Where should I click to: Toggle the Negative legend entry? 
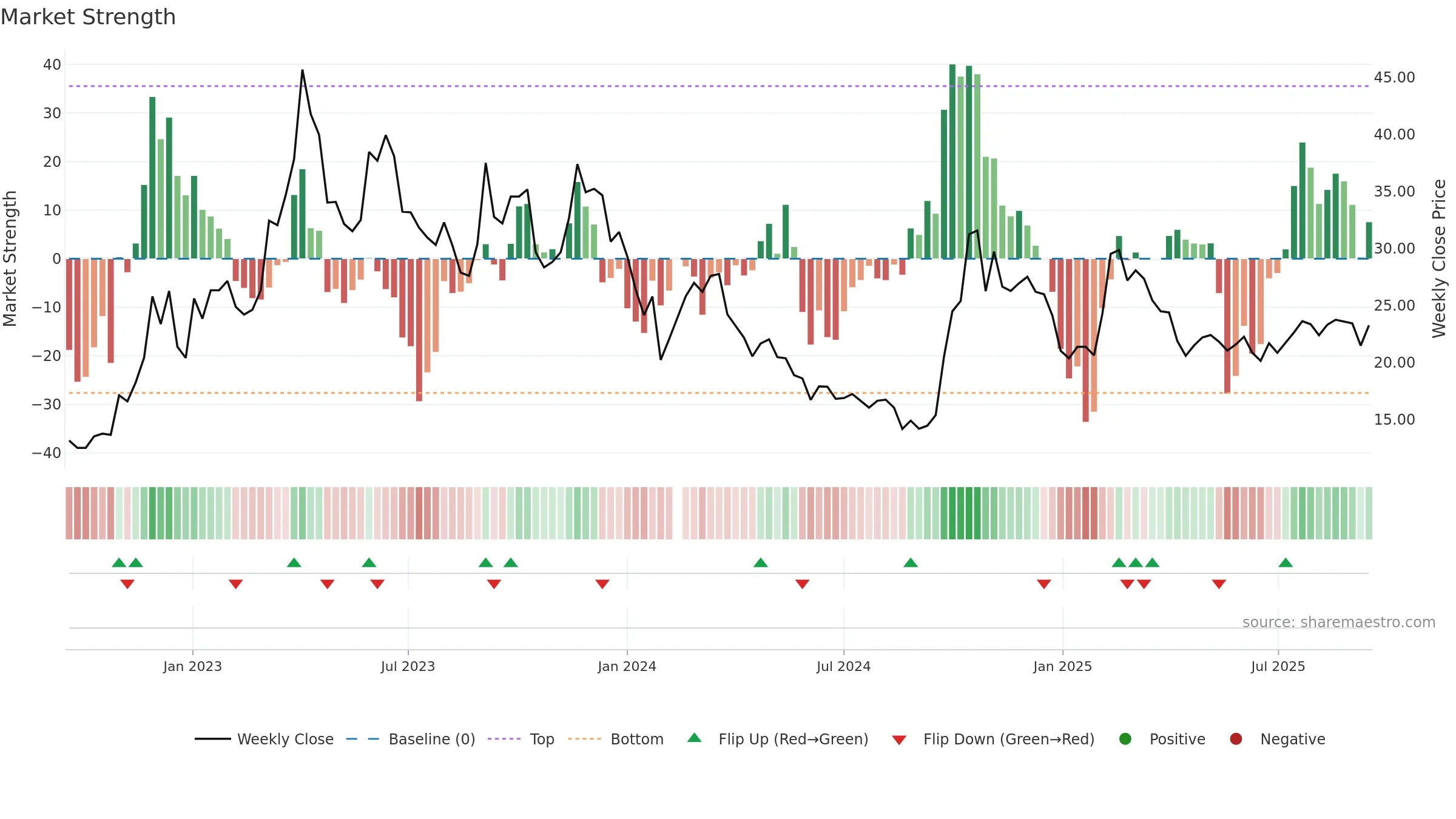point(1277,739)
